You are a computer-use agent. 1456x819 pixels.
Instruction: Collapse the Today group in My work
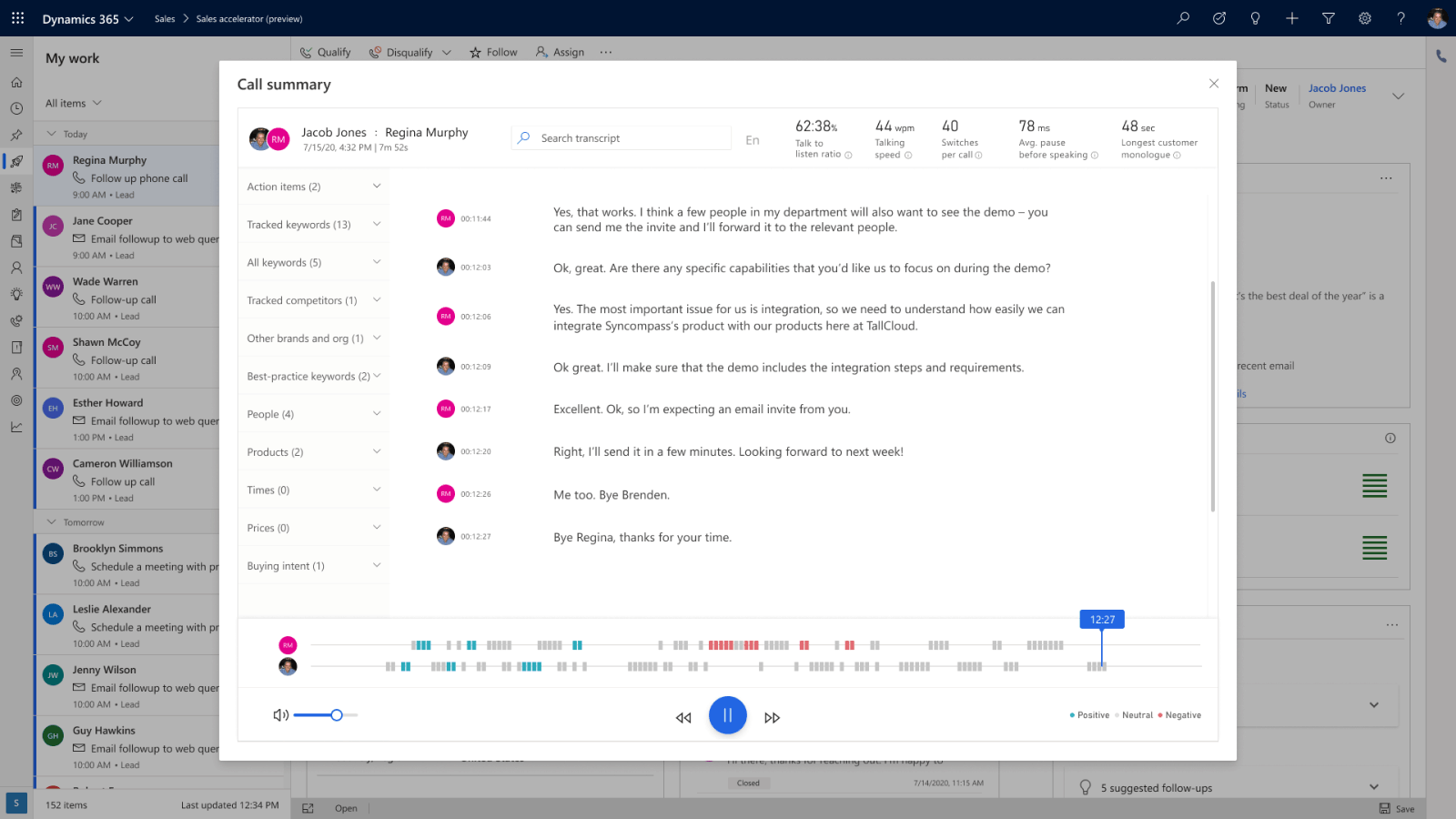point(51,134)
